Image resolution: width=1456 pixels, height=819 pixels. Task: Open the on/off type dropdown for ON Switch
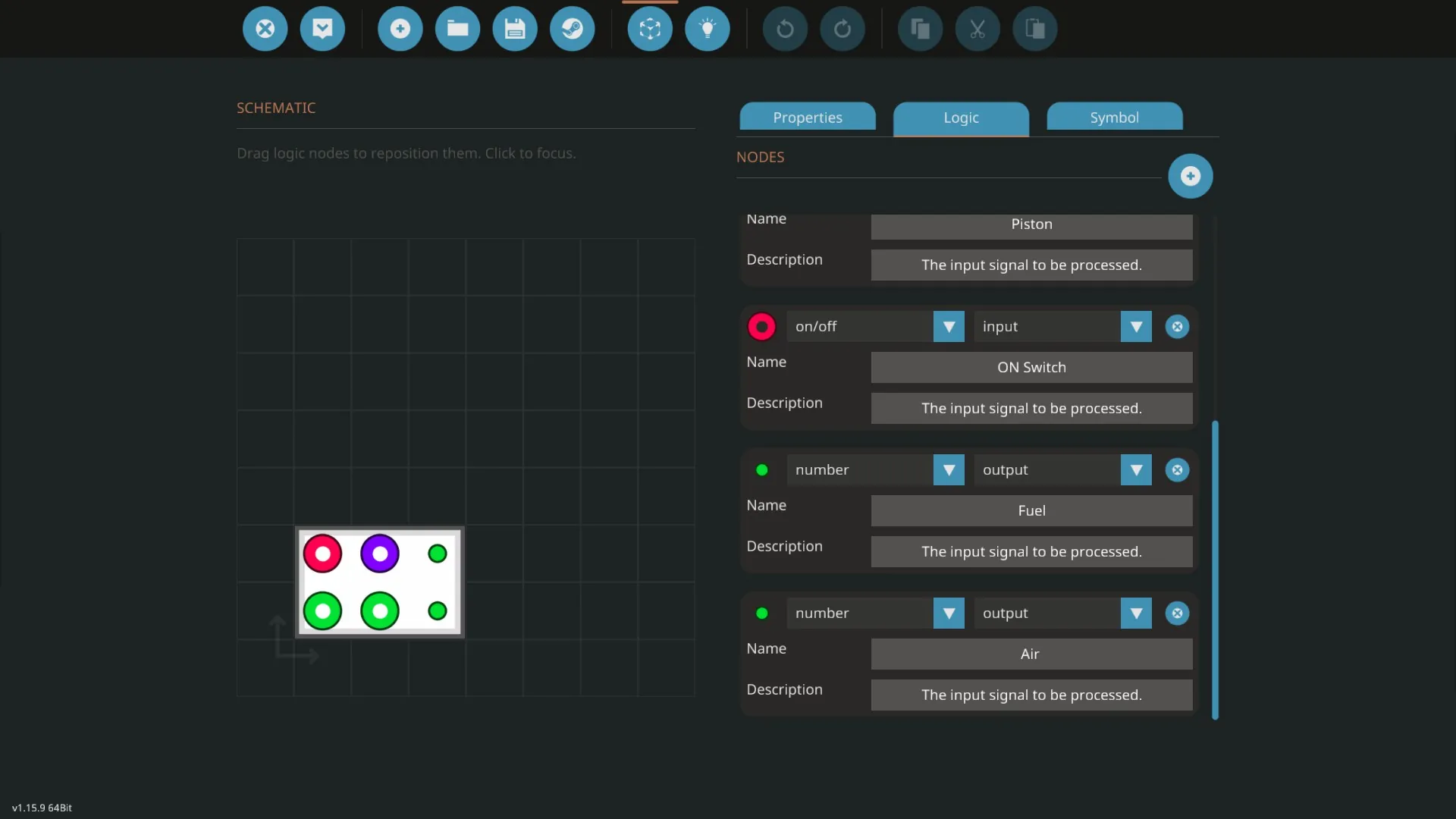(x=948, y=327)
